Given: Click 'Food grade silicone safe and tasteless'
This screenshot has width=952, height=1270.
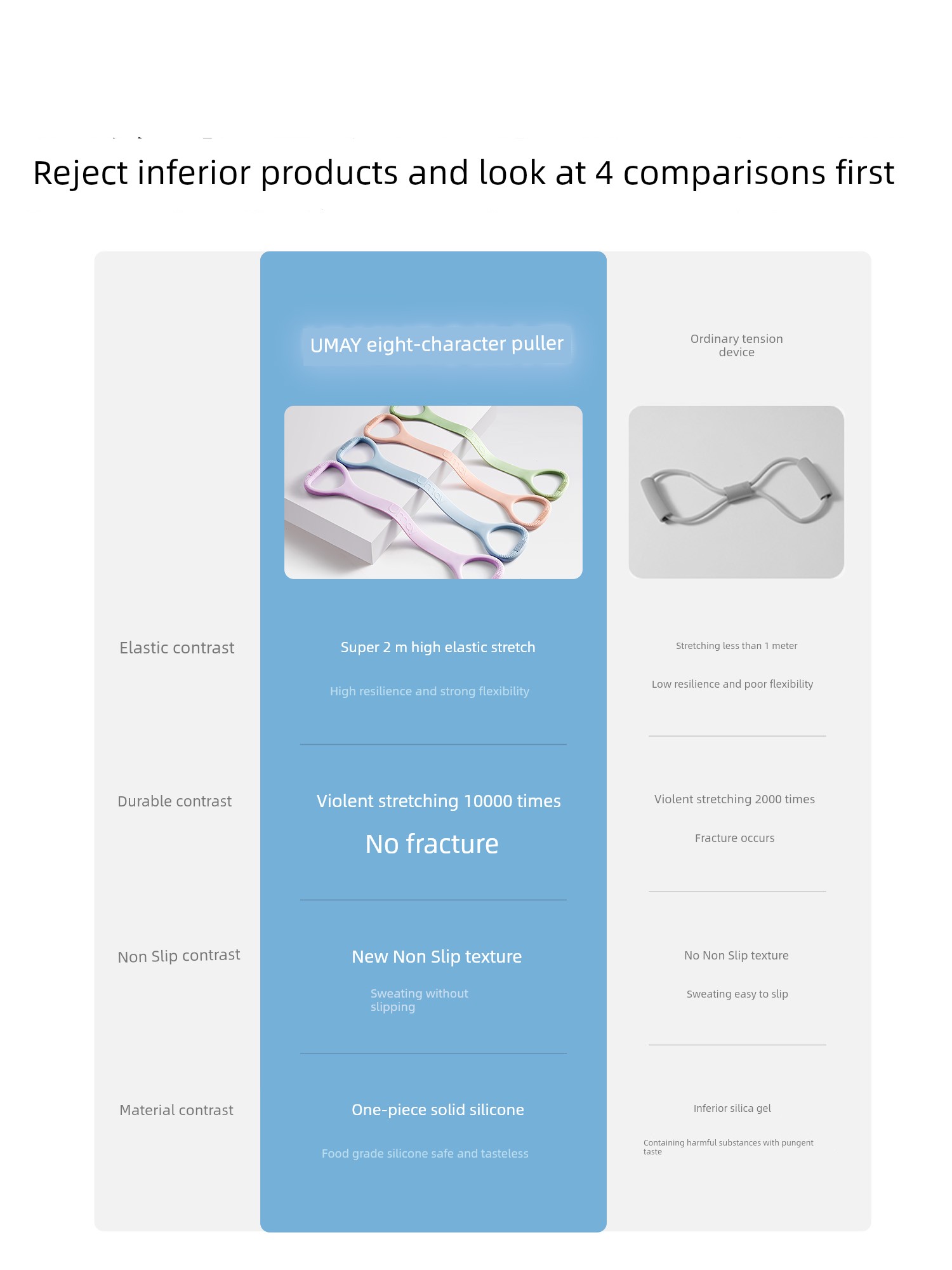Looking at the screenshot, I should tap(425, 1154).
